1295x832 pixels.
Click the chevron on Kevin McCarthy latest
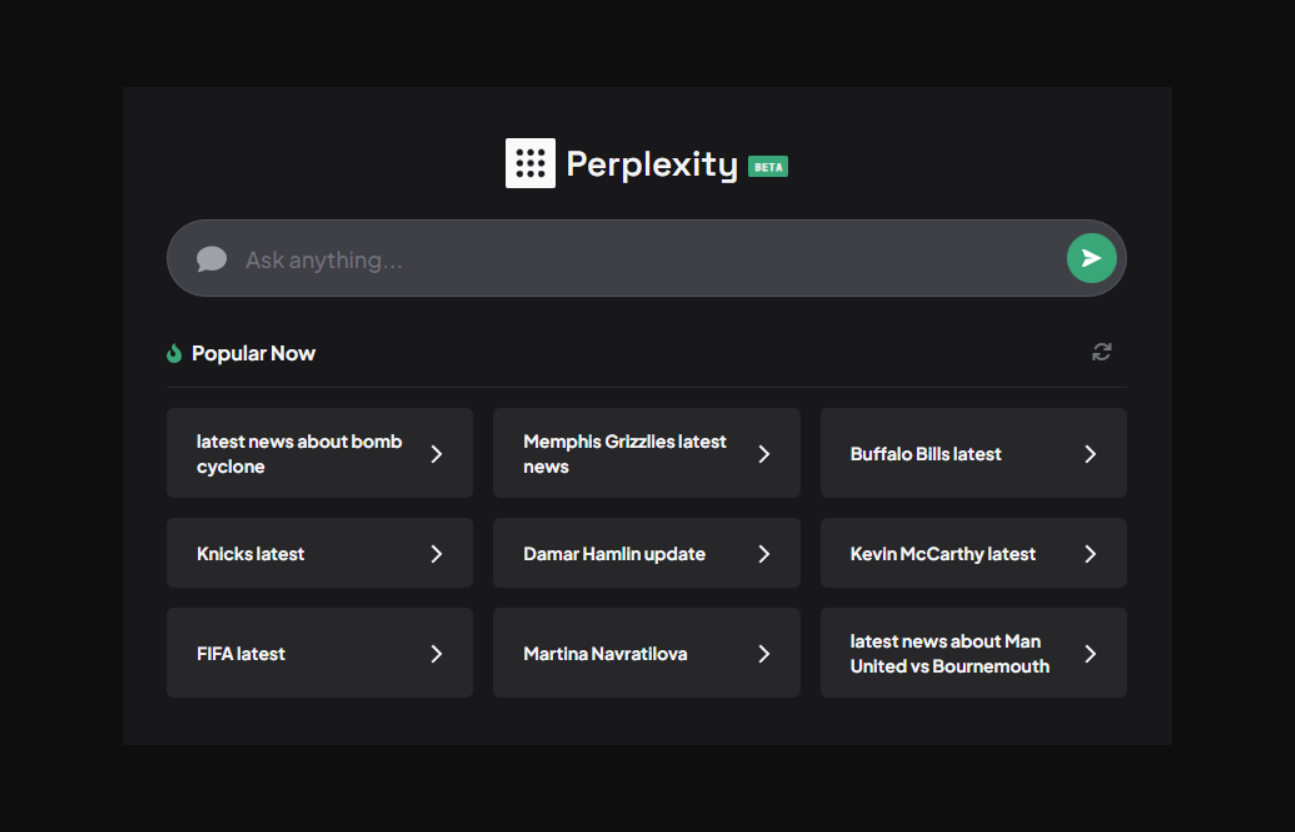pos(1090,554)
